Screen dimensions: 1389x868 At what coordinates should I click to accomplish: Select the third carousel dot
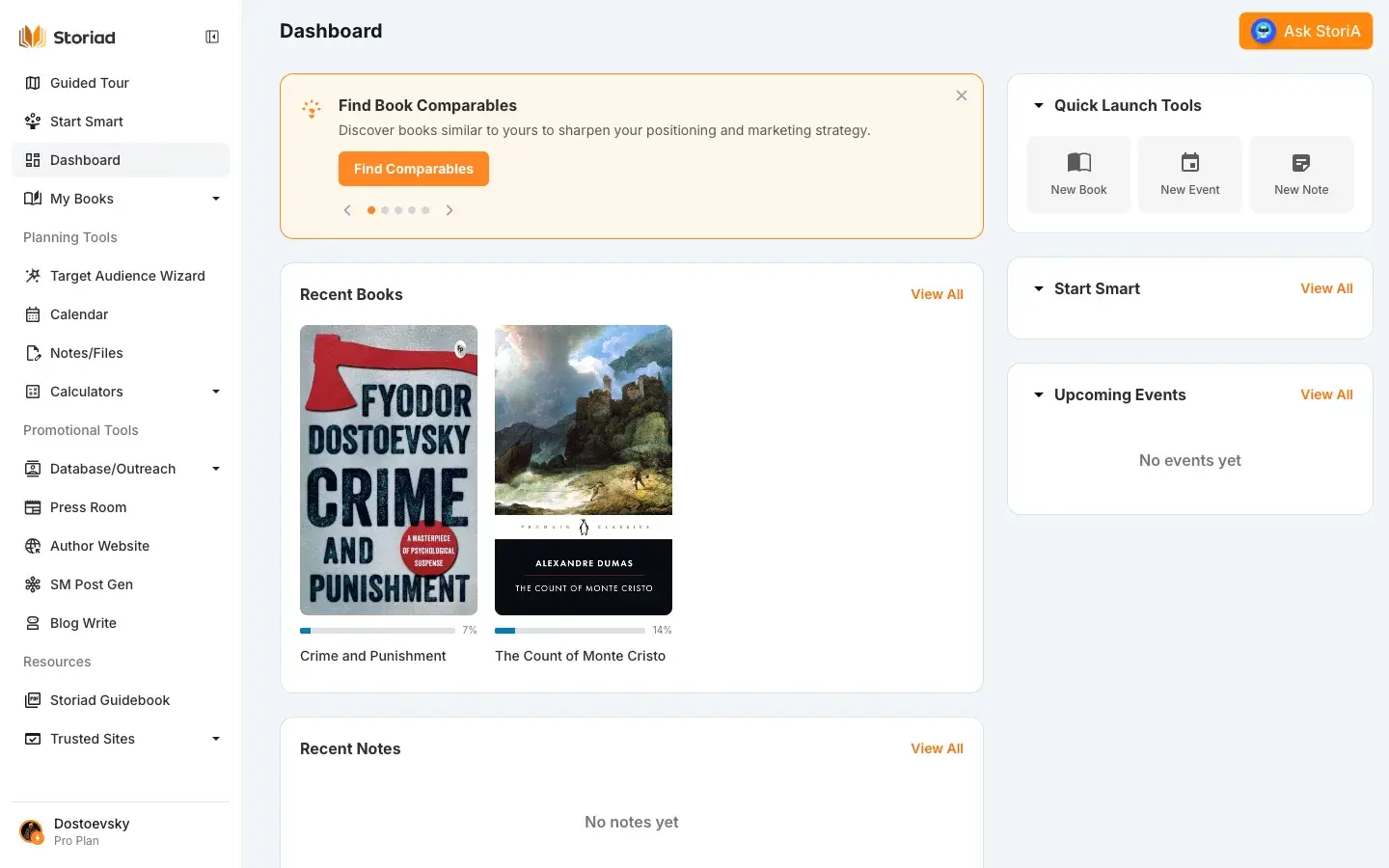pyautogui.click(x=398, y=210)
